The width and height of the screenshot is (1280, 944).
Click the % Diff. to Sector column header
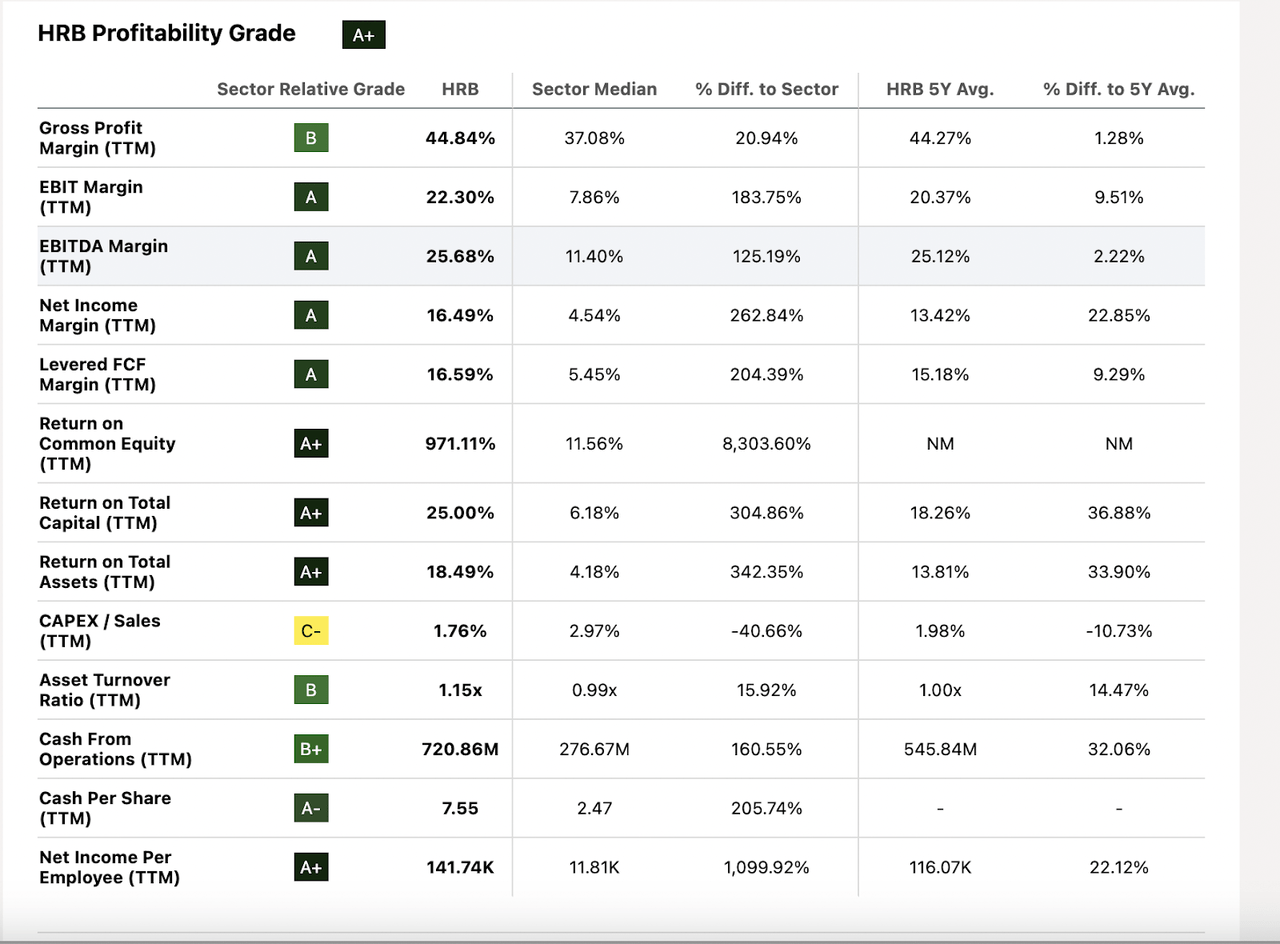(767, 89)
